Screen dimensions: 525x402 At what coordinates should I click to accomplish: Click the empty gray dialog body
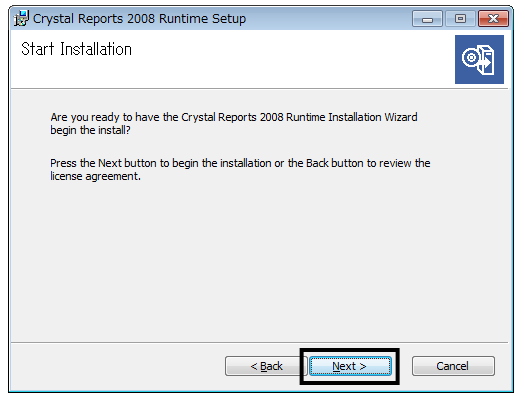click(x=259, y=261)
